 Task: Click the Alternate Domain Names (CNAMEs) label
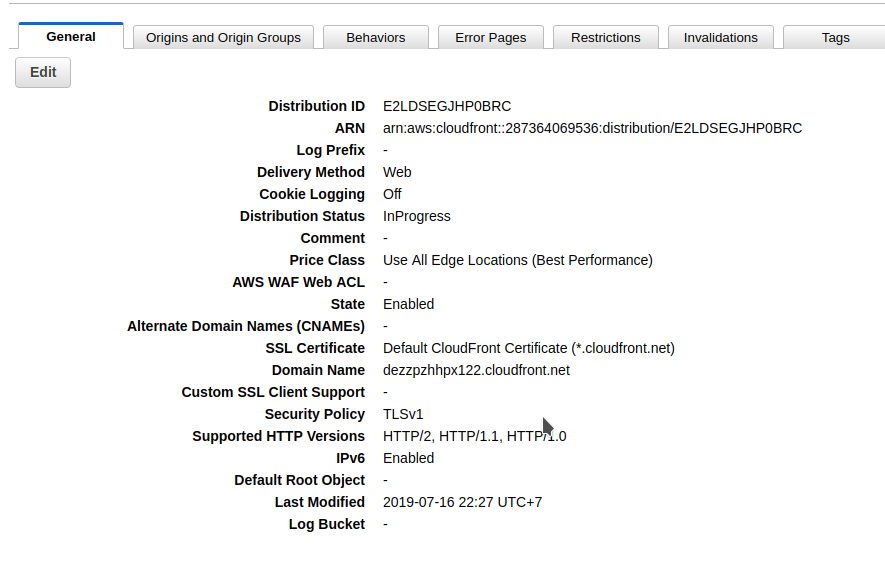click(246, 326)
